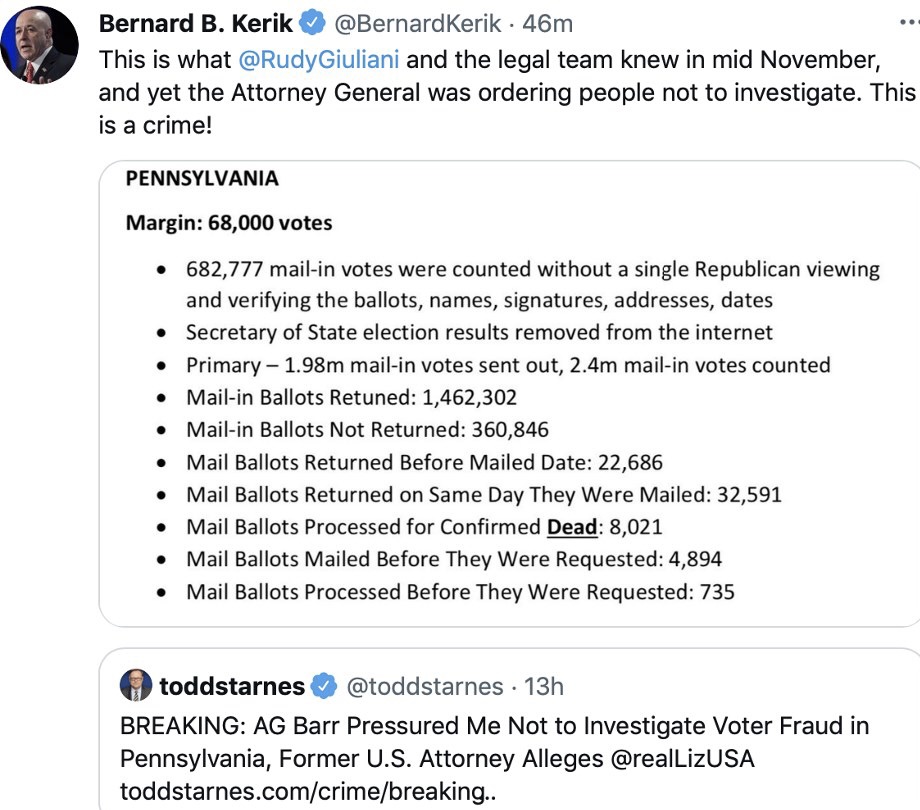Click the 13h quoted tweet timestamp
This screenshot has height=810, width=920.
(544, 687)
